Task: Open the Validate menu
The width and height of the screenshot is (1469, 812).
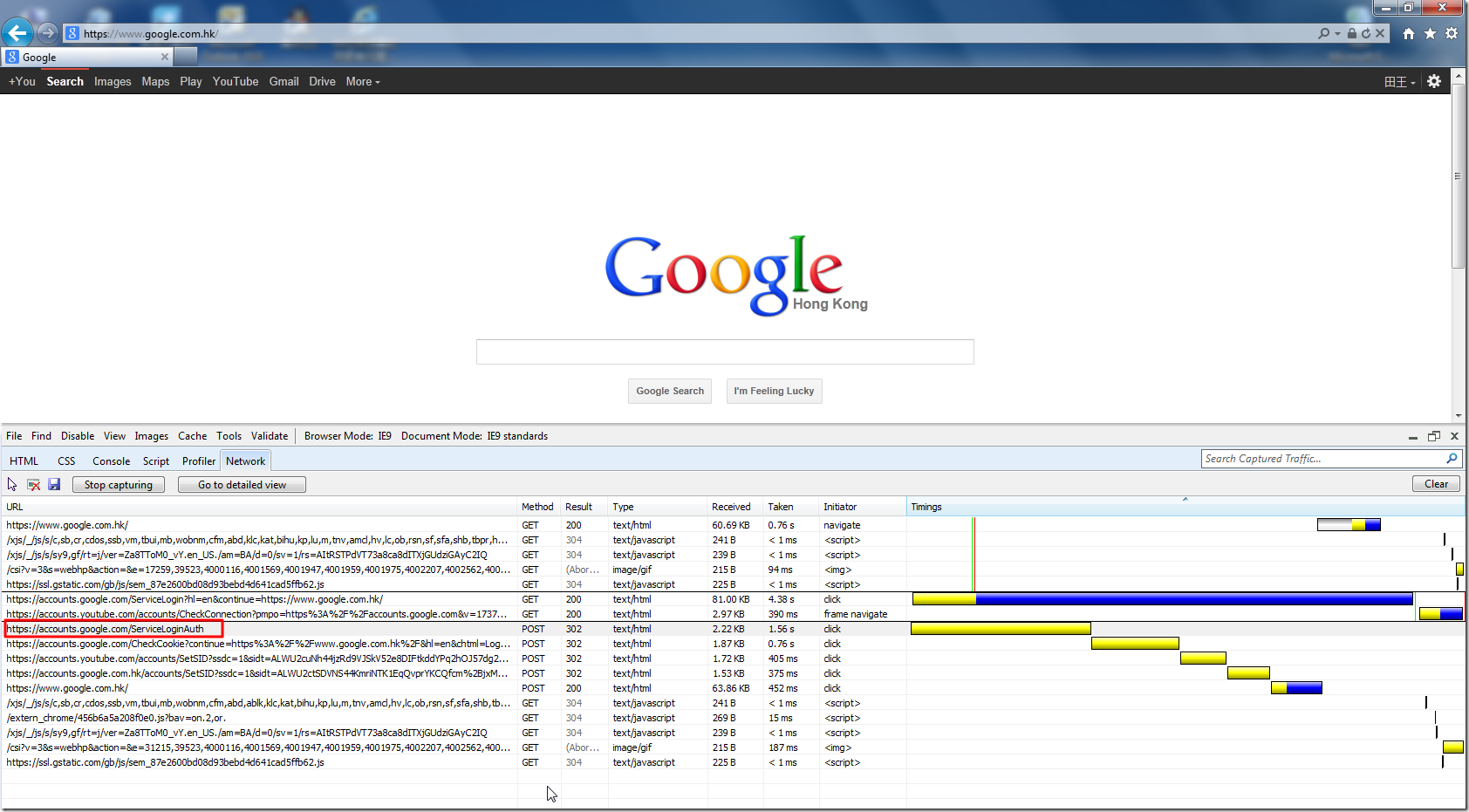Action: (270, 436)
